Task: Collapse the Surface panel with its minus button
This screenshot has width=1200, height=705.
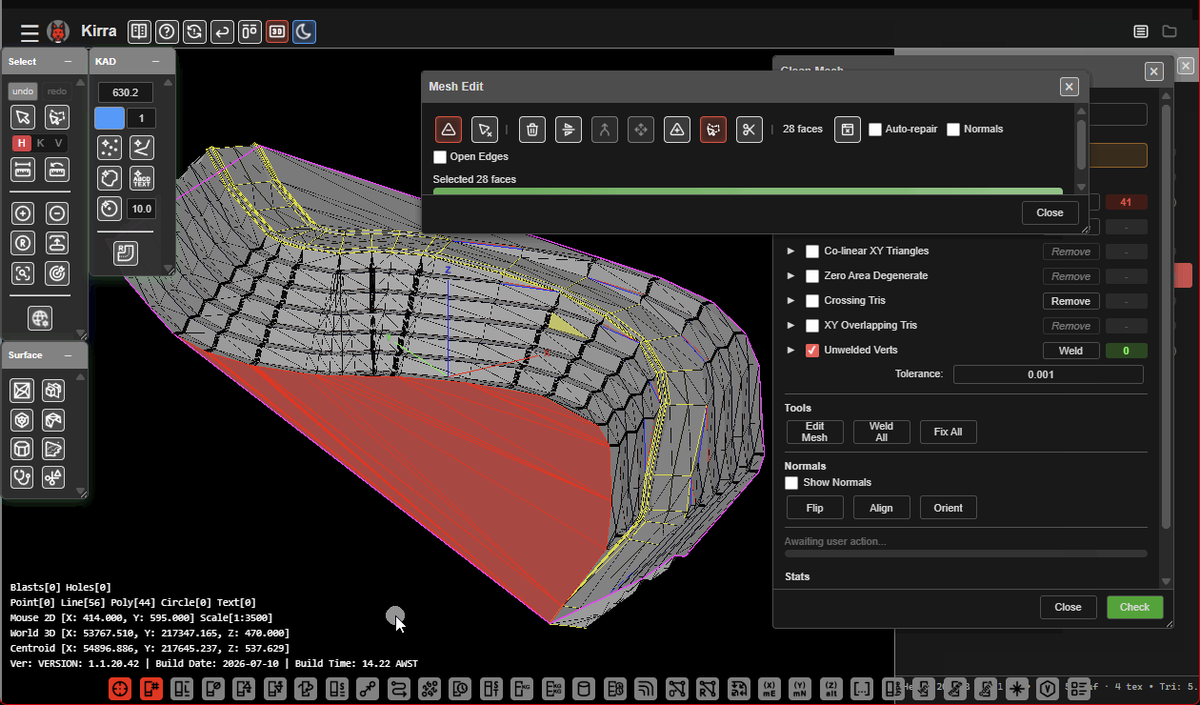Action: [68, 355]
